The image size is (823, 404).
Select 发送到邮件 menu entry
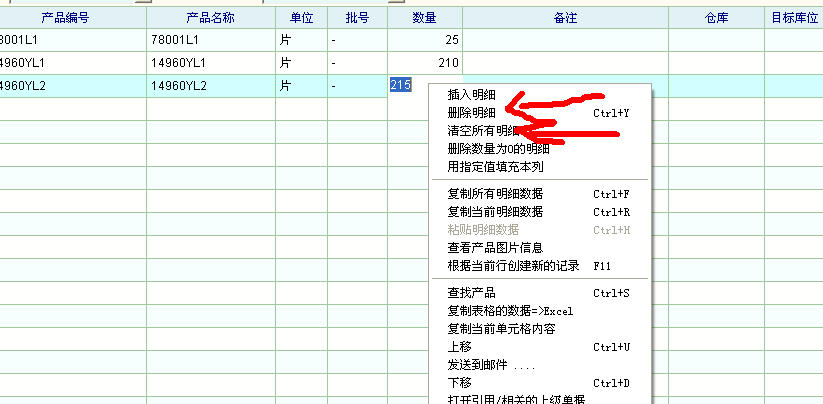[490, 365]
